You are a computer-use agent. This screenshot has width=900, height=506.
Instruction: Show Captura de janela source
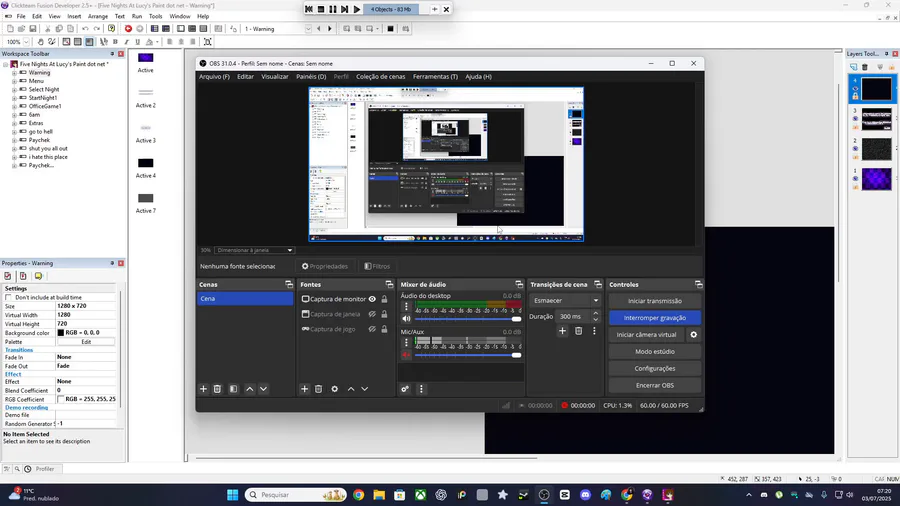[372, 314]
